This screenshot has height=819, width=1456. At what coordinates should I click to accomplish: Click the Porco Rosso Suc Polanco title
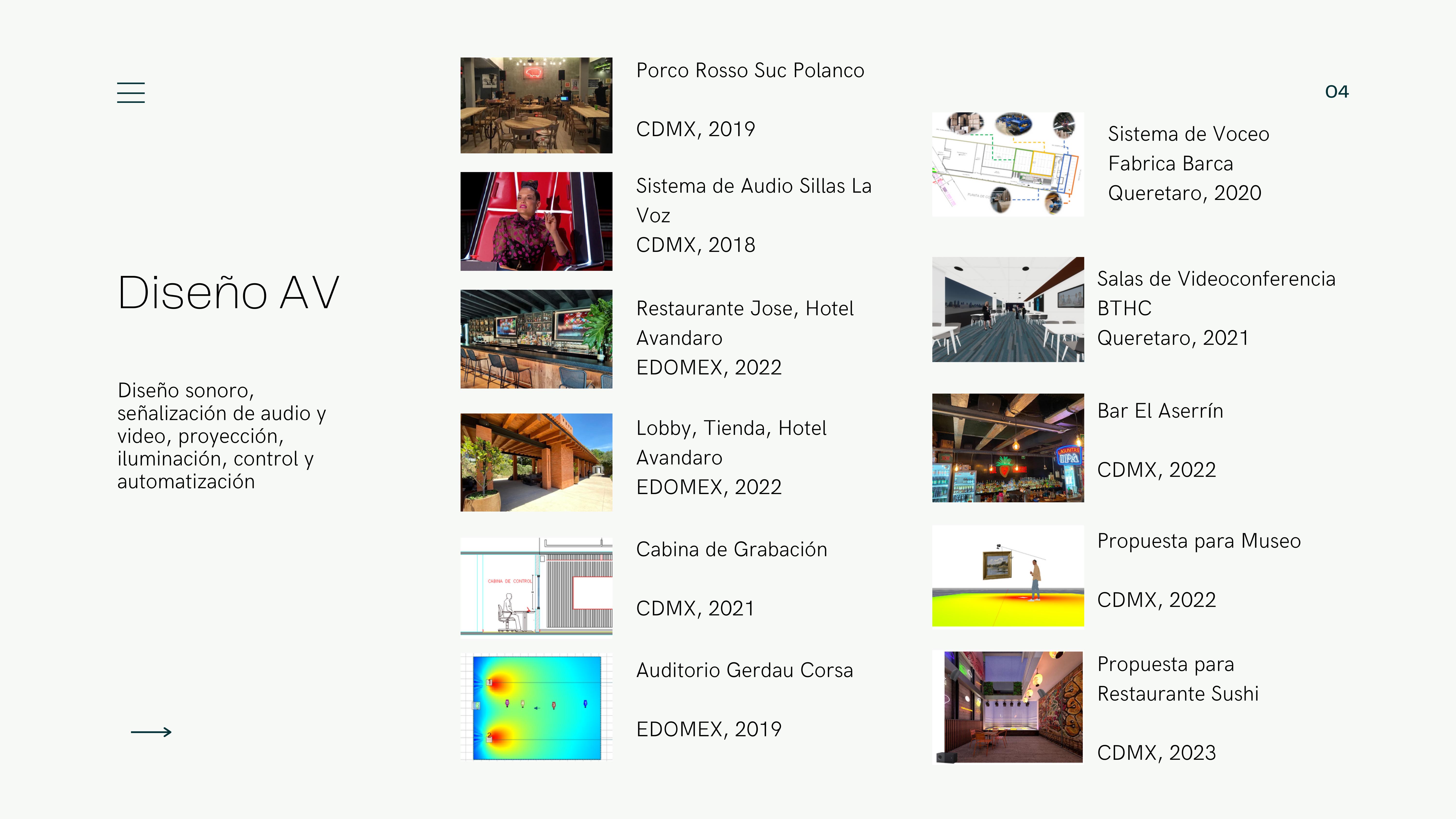(x=750, y=71)
